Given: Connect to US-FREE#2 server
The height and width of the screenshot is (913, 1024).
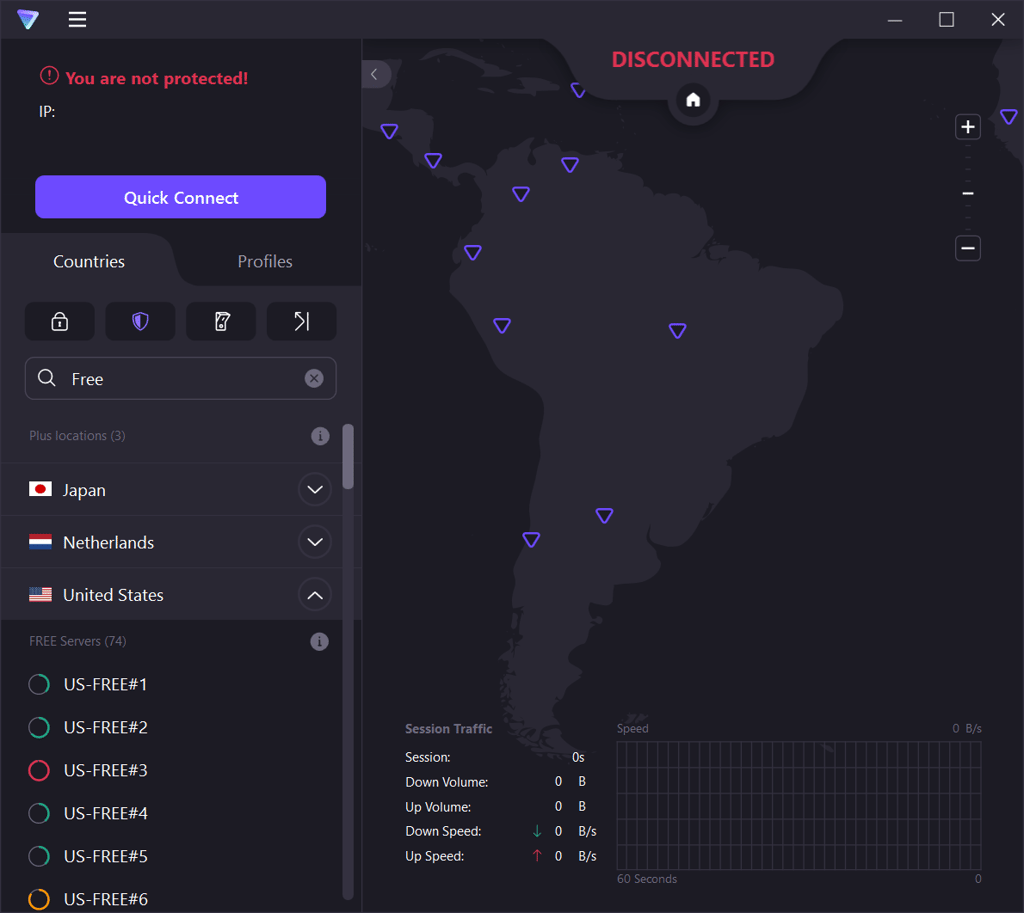Looking at the screenshot, I should [105, 728].
